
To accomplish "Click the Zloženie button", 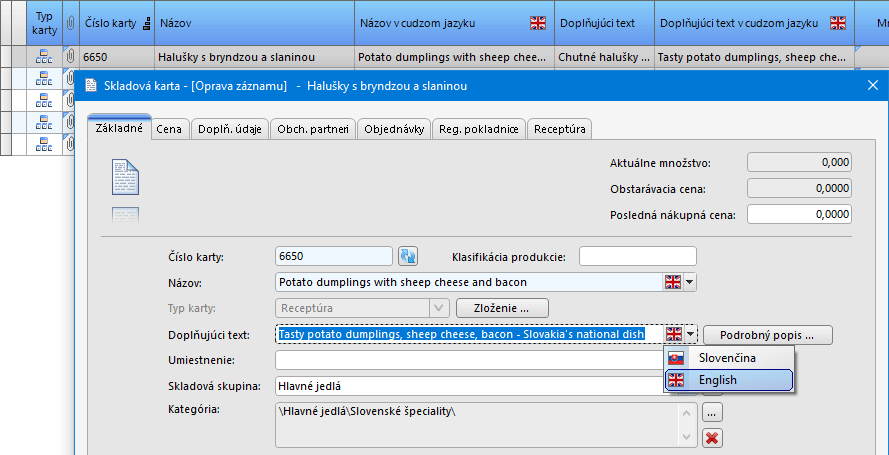I will coord(502,308).
